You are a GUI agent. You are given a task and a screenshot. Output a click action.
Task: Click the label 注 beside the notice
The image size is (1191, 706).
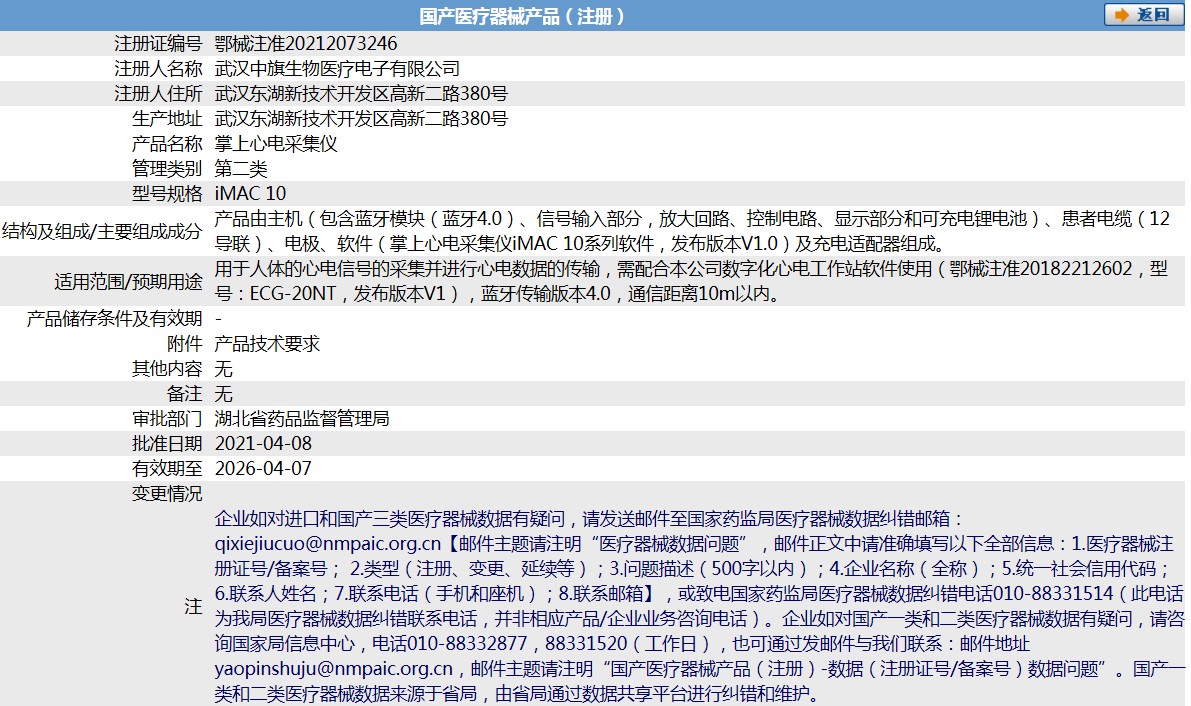tap(194, 606)
